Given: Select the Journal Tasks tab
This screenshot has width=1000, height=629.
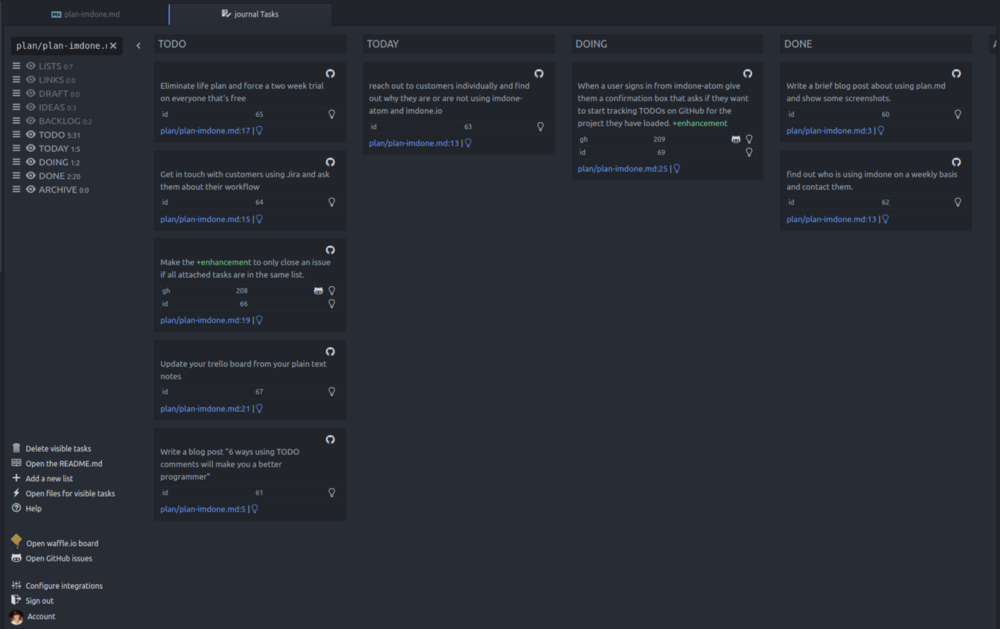Looking at the screenshot, I should tap(250, 15).
